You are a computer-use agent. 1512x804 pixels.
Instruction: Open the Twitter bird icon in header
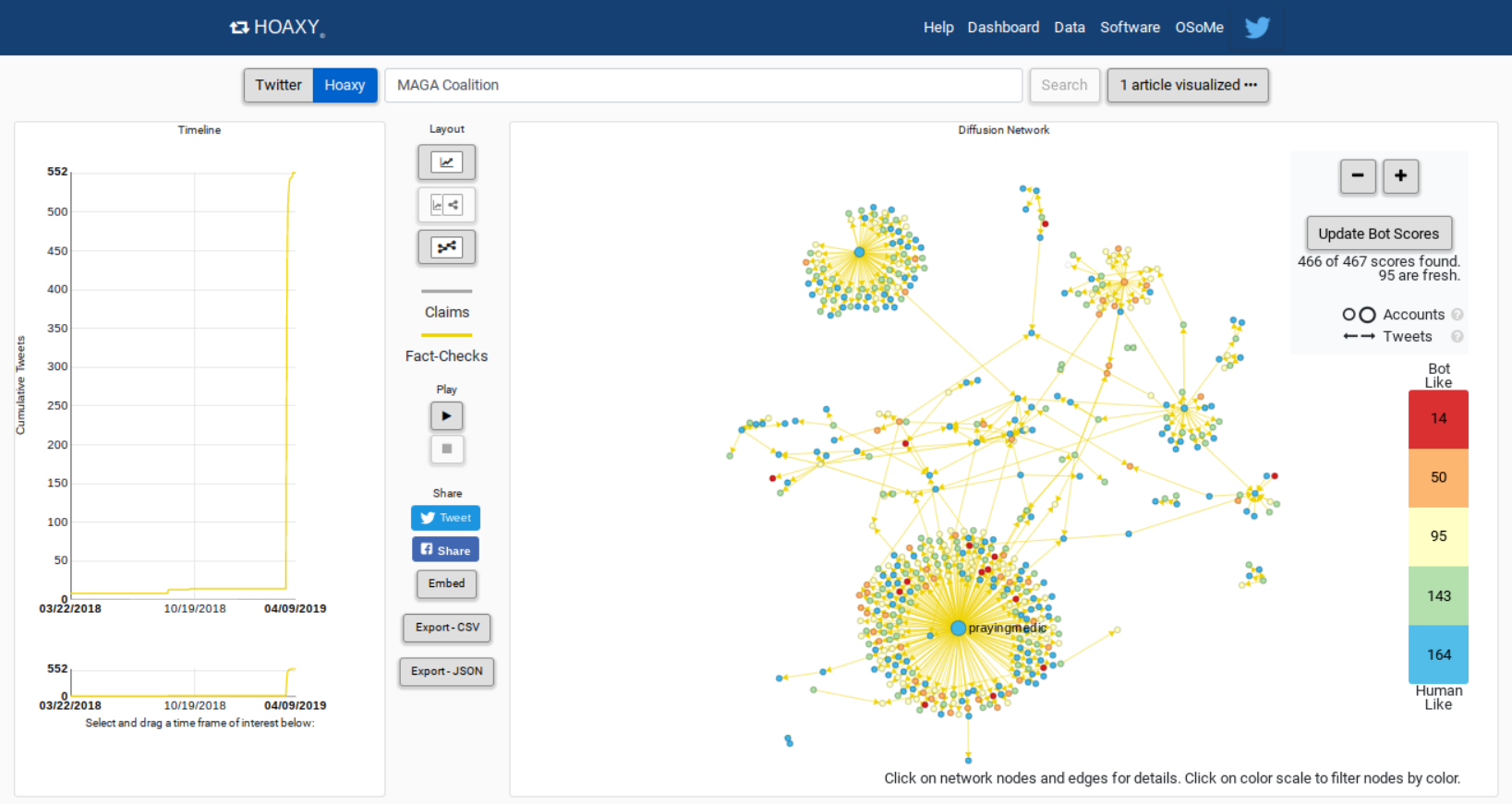(1257, 28)
